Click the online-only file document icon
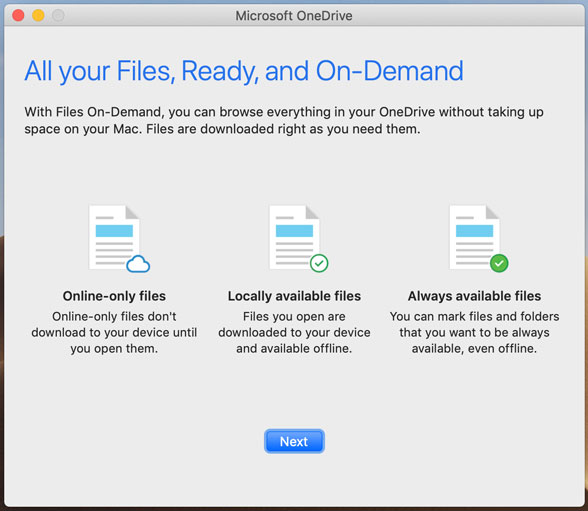This screenshot has height=511, width=588. tap(114, 237)
